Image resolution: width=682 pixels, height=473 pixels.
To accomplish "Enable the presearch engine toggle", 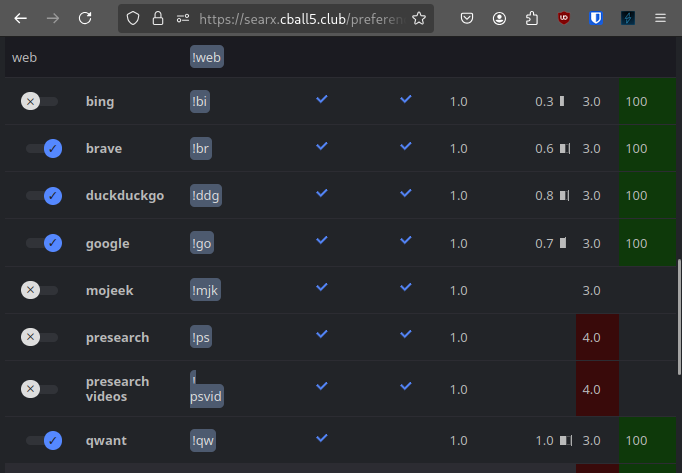I will (x=39, y=337).
